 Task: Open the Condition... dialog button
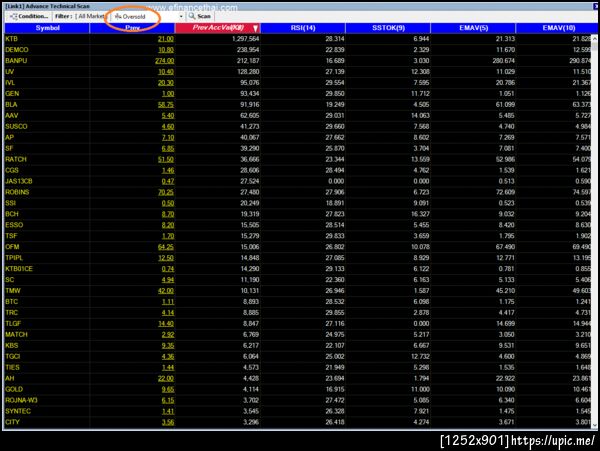tap(29, 16)
